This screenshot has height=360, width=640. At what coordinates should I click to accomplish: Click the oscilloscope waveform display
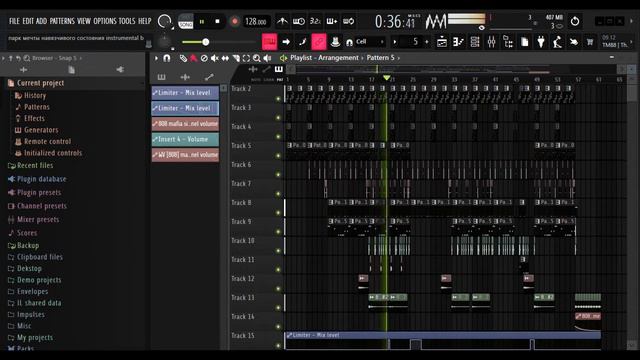click(x=436, y=21)
